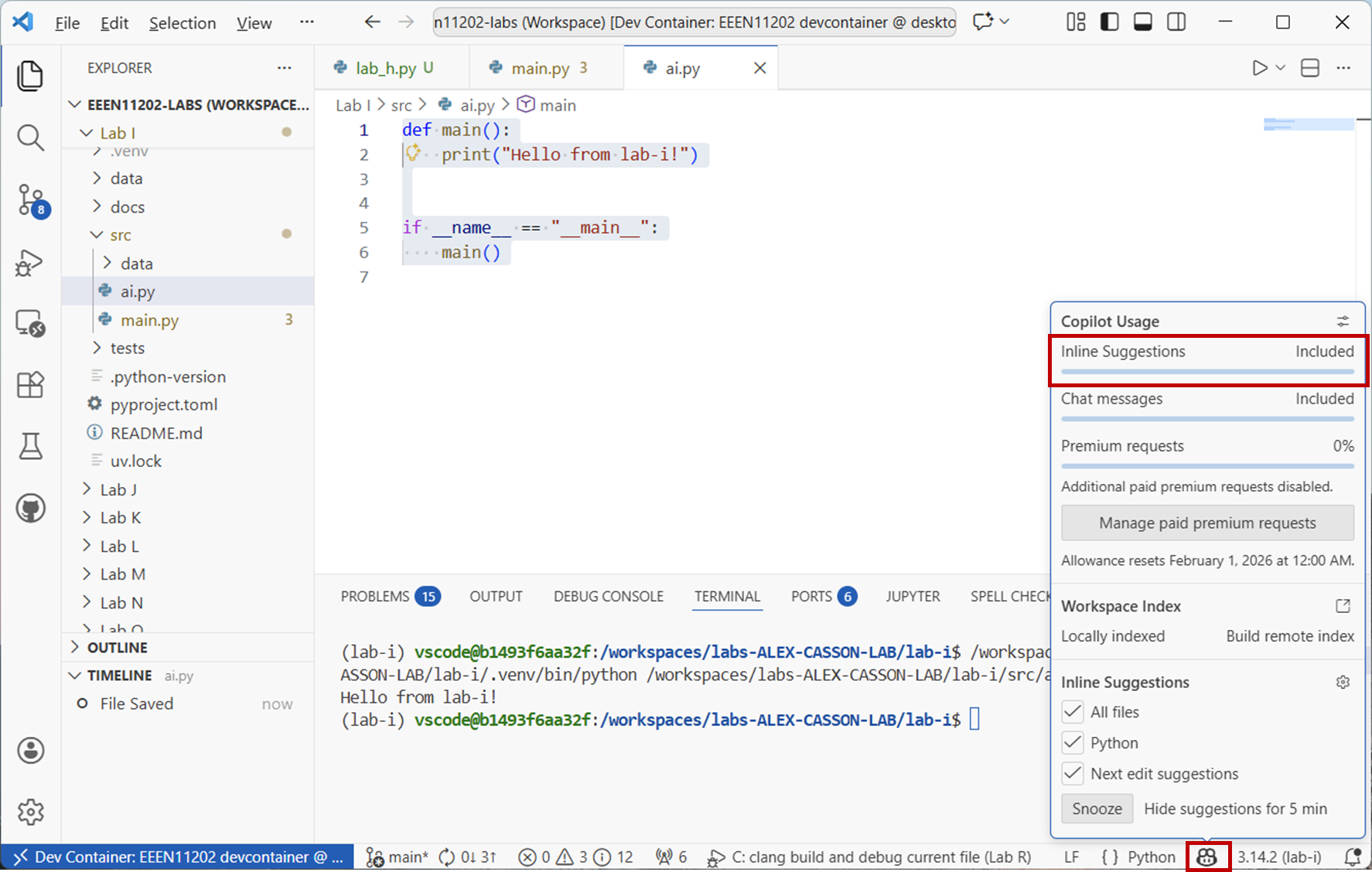Open Inline Suggestions settings gear
This screenshot has width=1372, height=872.
(x=1343, y=682)
